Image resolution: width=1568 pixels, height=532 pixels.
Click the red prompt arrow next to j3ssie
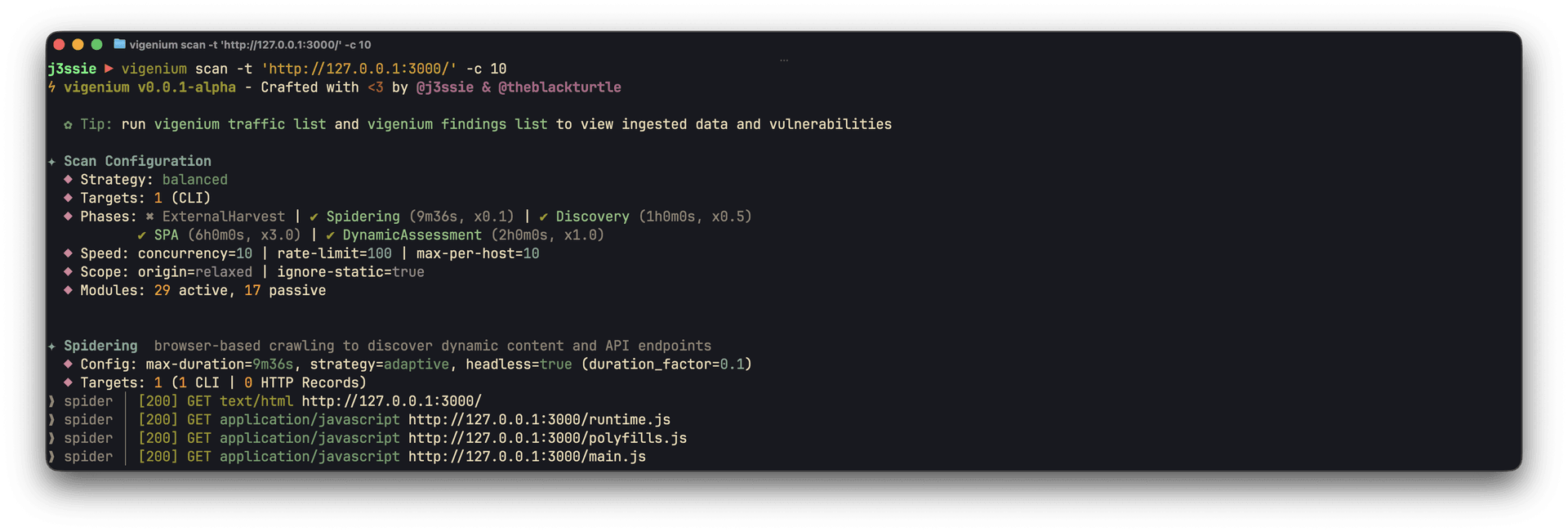[x=109, y=69]
